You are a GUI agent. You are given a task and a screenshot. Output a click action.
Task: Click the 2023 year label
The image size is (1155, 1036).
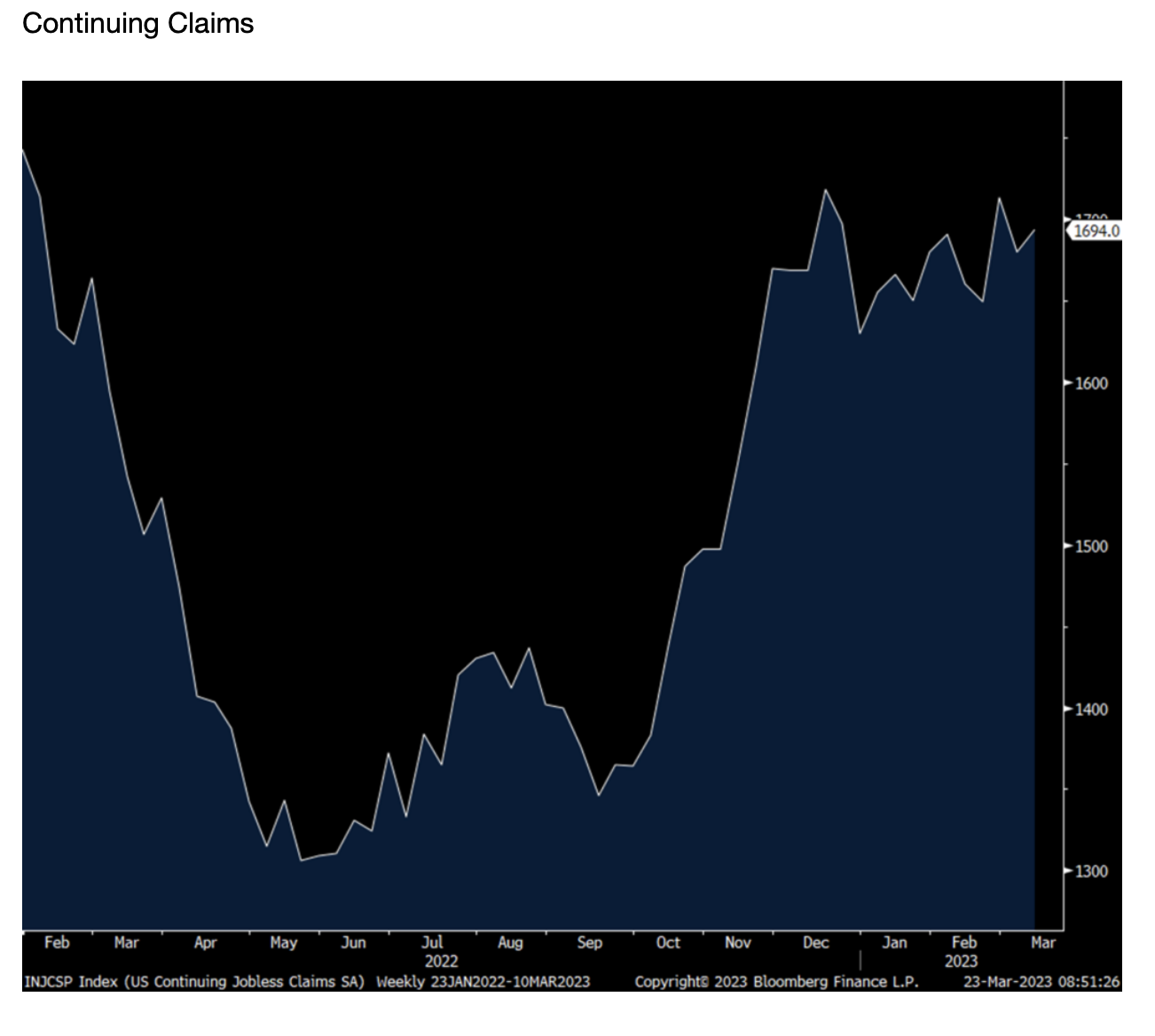point(961,961)
